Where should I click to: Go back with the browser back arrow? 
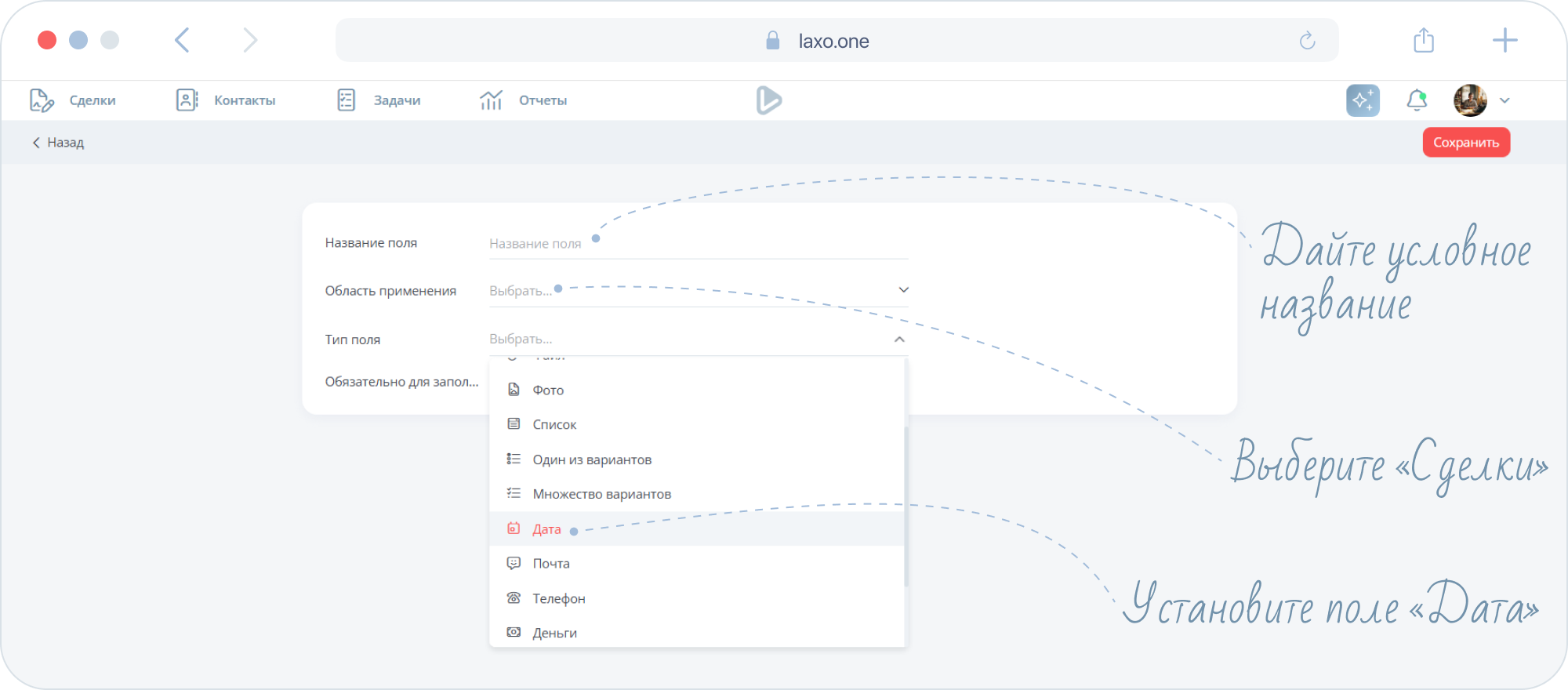(182, 40)
